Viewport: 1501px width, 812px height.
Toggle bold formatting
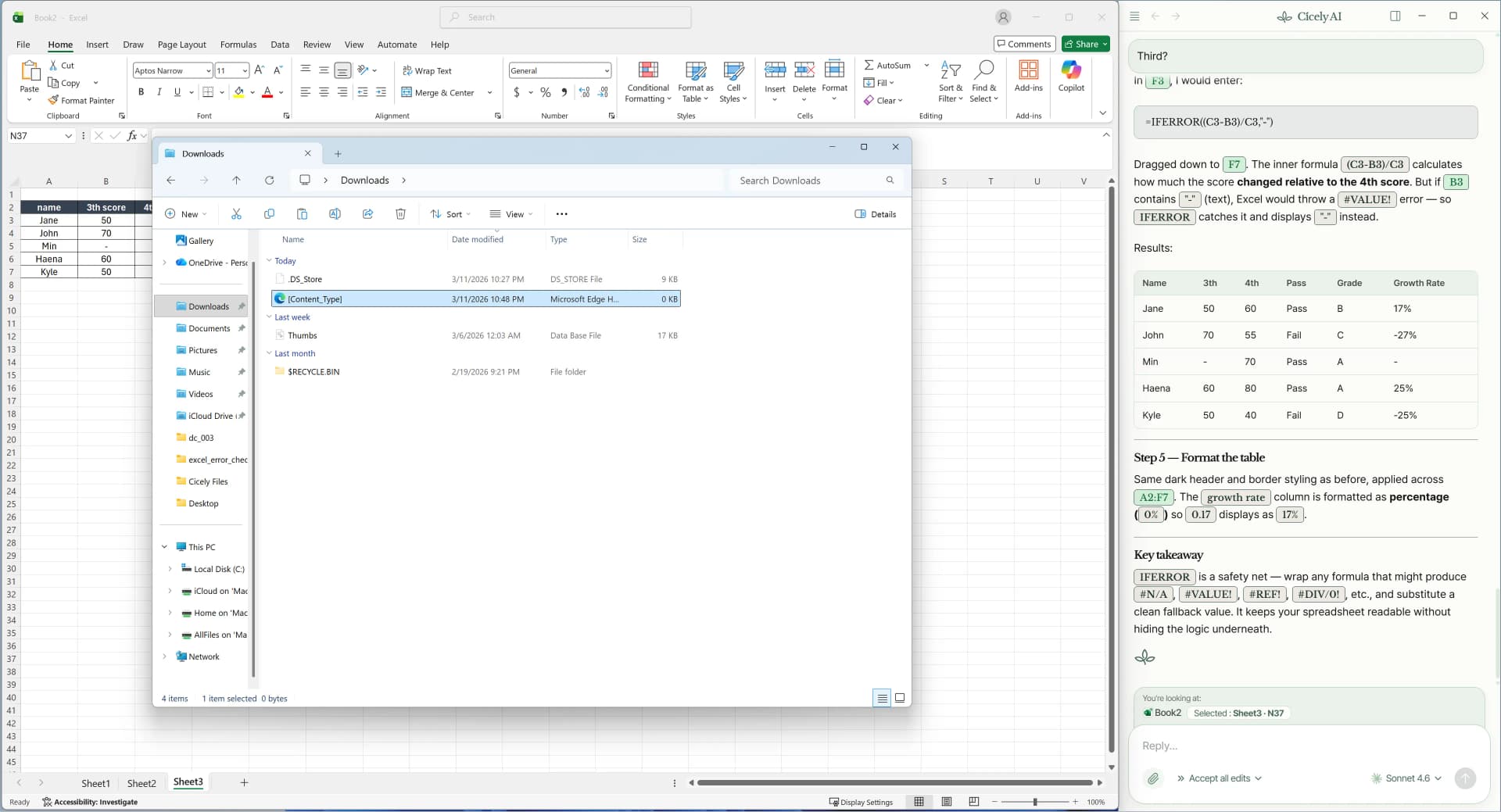coord(141,92)
